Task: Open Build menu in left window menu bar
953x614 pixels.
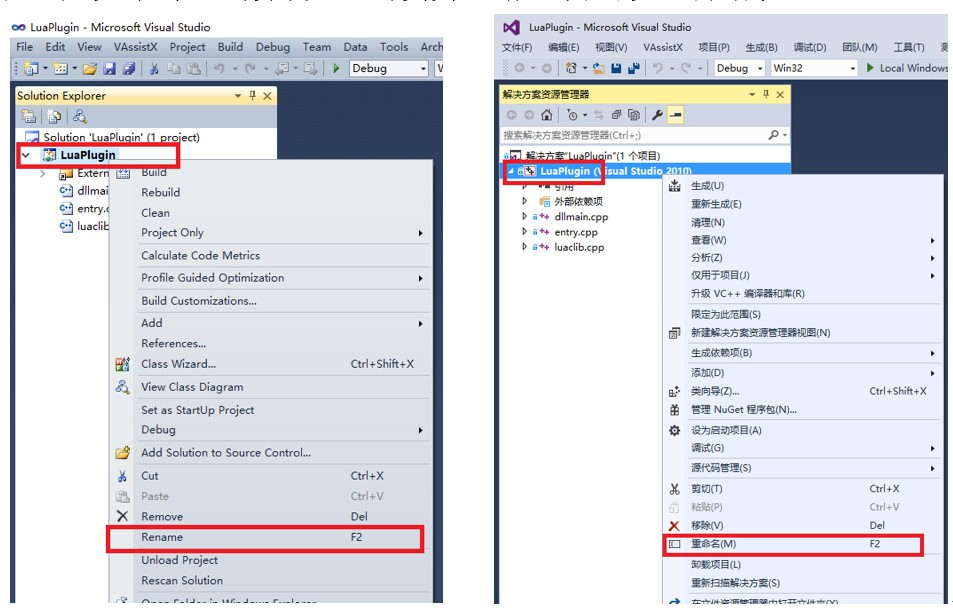Action: 230,47
